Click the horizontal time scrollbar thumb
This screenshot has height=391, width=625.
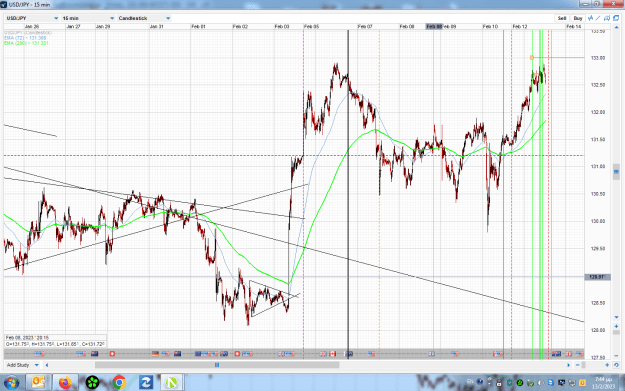(x=217, y=365)
